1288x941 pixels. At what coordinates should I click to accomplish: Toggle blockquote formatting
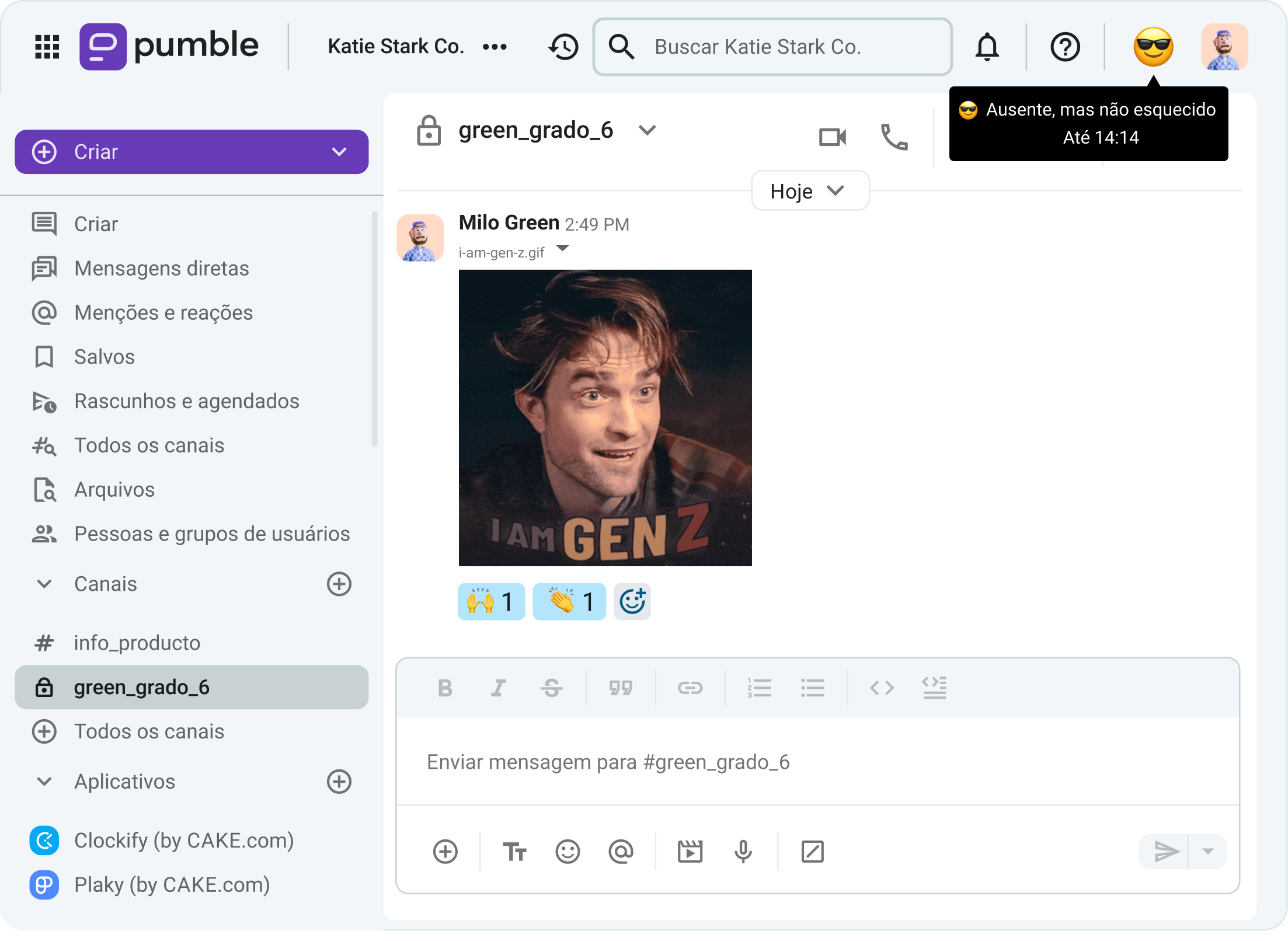(x=621, y=688)
